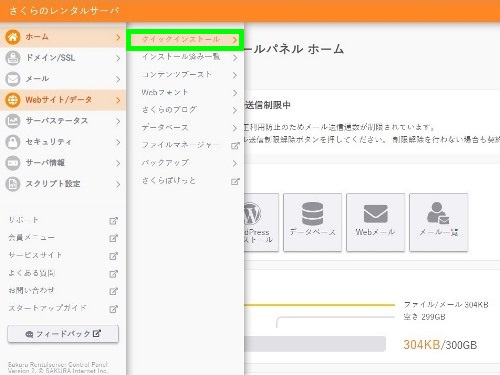
Task: Click the 空き 299GB label
Action: (424, 317)
